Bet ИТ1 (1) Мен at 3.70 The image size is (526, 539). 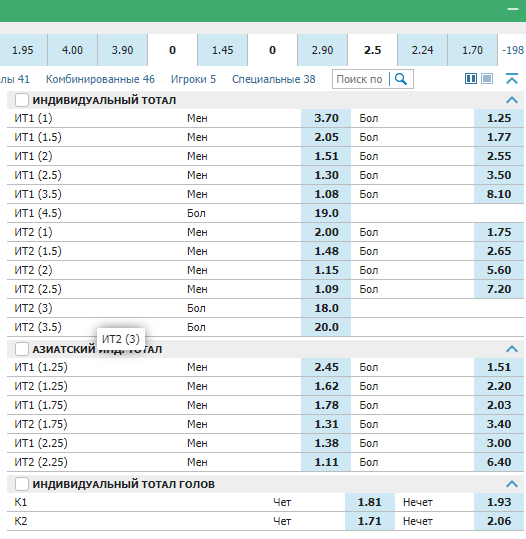click(326, 118)
